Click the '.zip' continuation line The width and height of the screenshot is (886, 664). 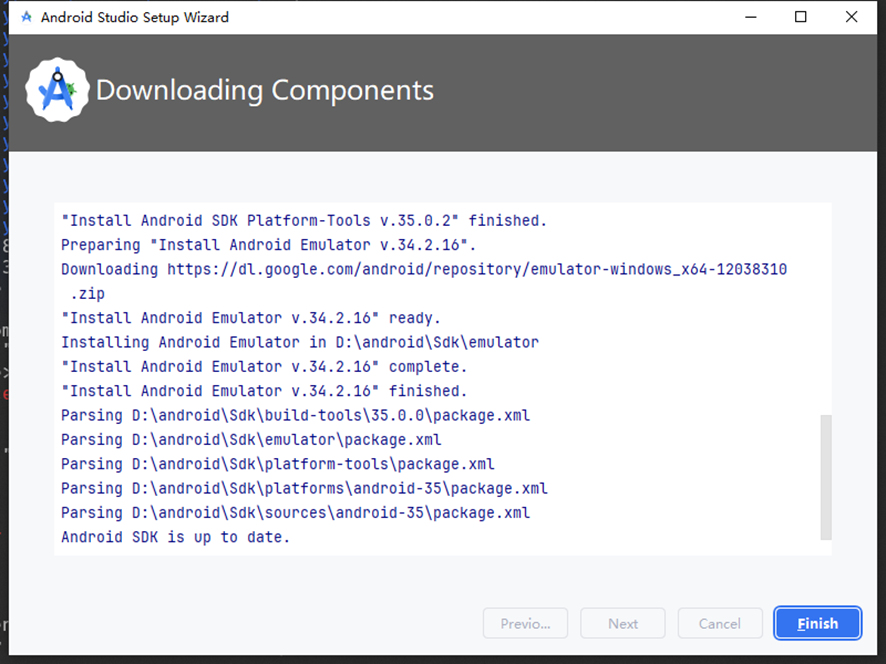88,293
